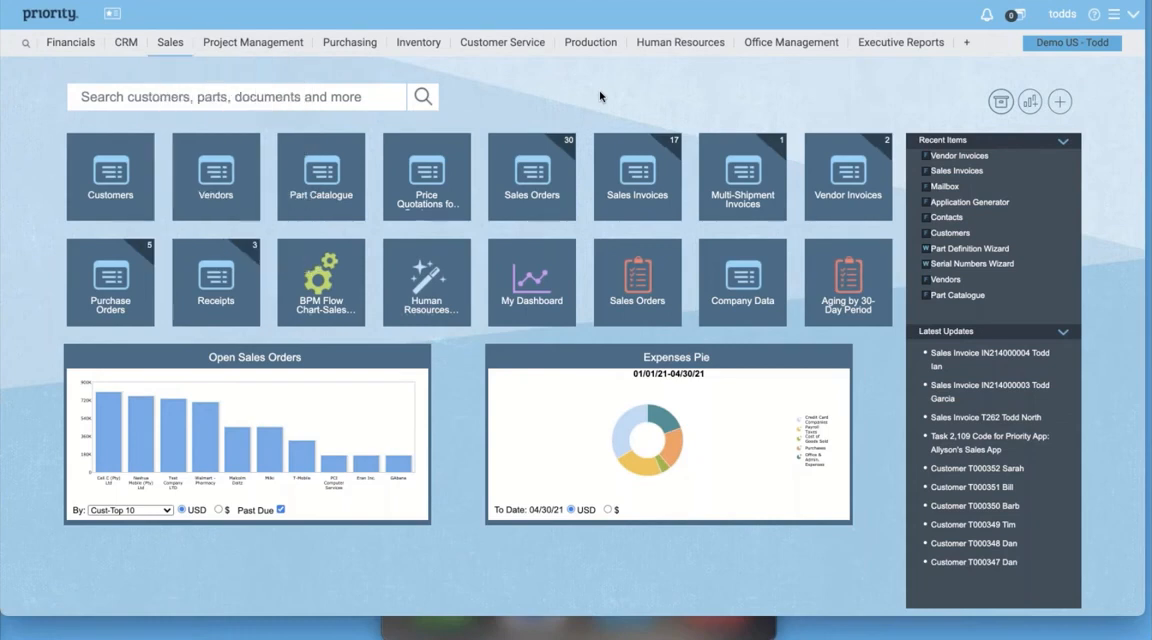Viewport: 1152px width, 640px height.
Task: Open the Project Management menu
Action: pos(253,43)
